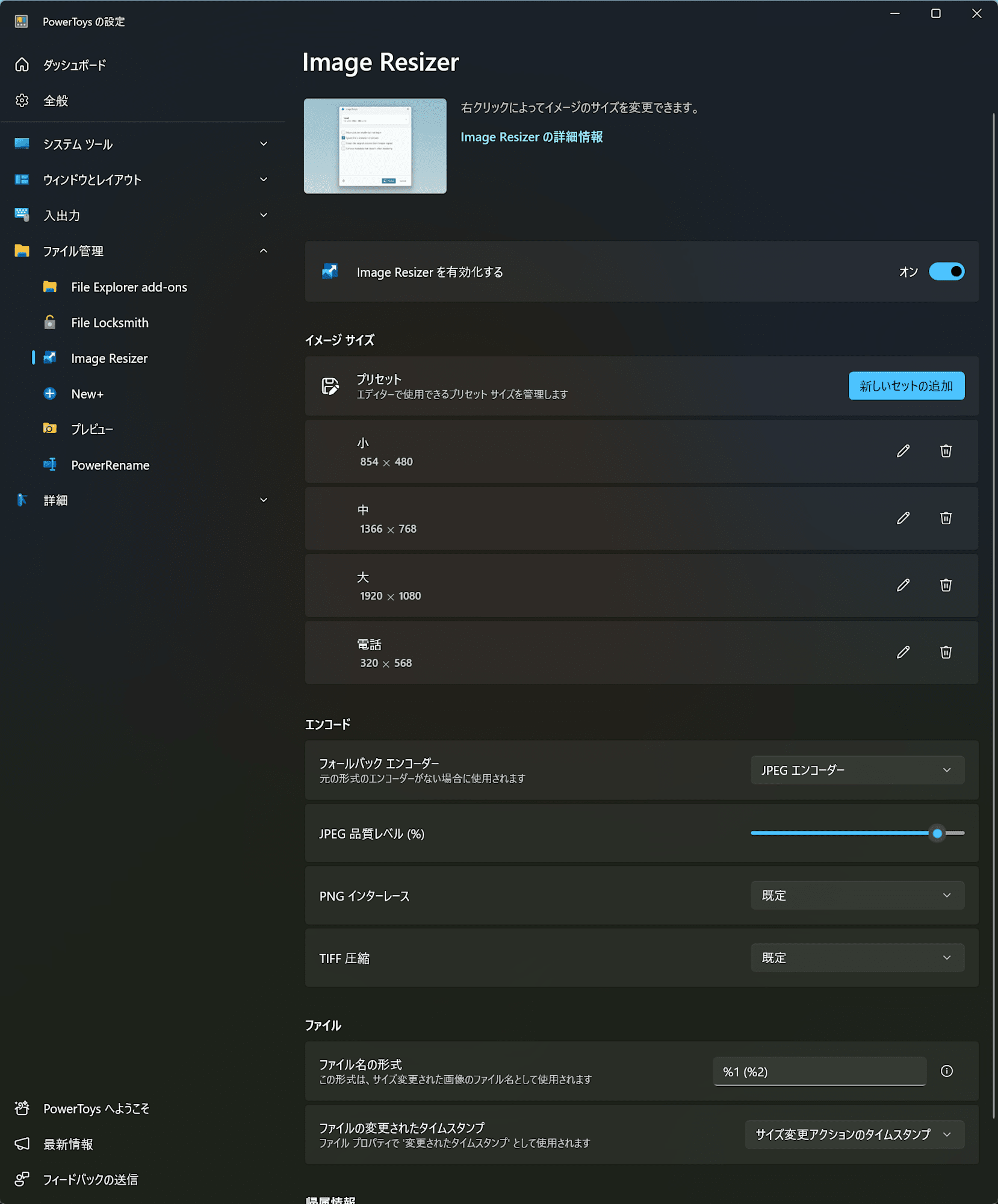Open the PNG インターレース dropdown
The width and height of the screenshot is (998, 1204).
(857, 895)
